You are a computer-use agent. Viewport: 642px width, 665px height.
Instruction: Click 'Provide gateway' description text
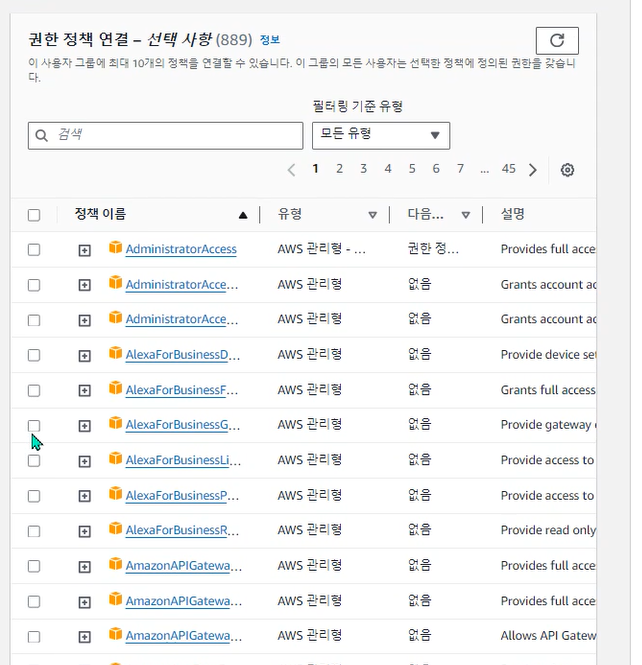[x=548, y=425]
